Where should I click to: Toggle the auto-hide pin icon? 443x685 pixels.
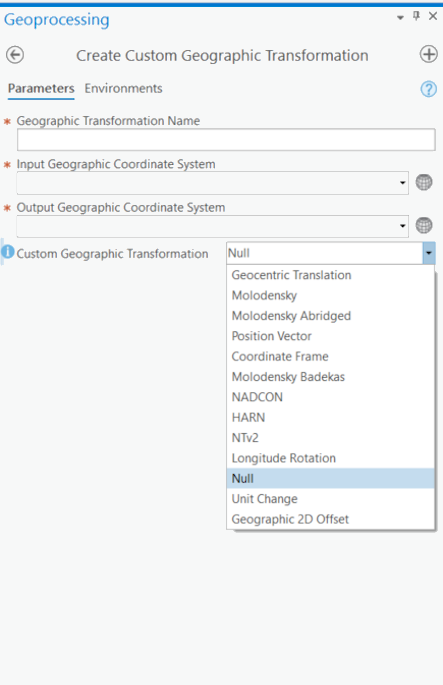tap(416, 16)
